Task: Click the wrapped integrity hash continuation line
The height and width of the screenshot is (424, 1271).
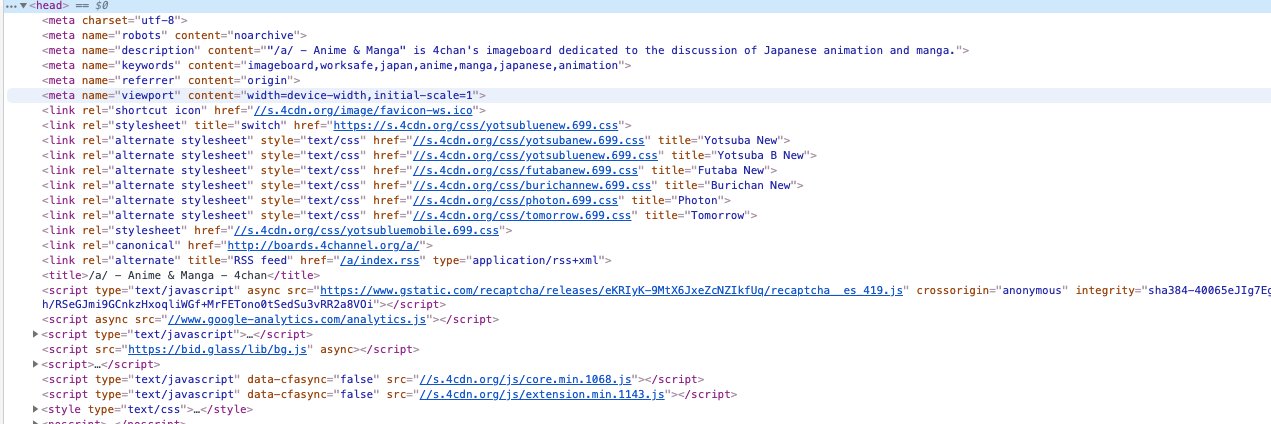Action: tap(207, 304)
